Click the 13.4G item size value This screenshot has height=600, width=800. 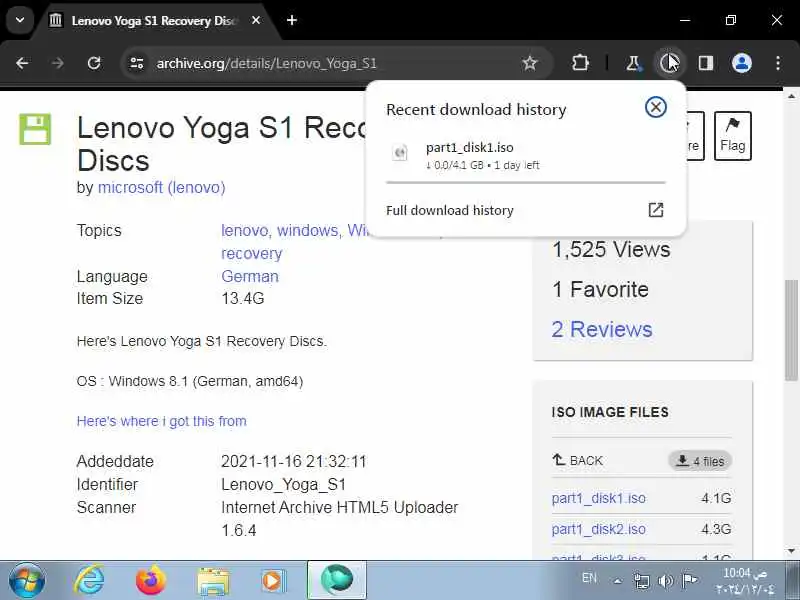[x=243, y=298]
